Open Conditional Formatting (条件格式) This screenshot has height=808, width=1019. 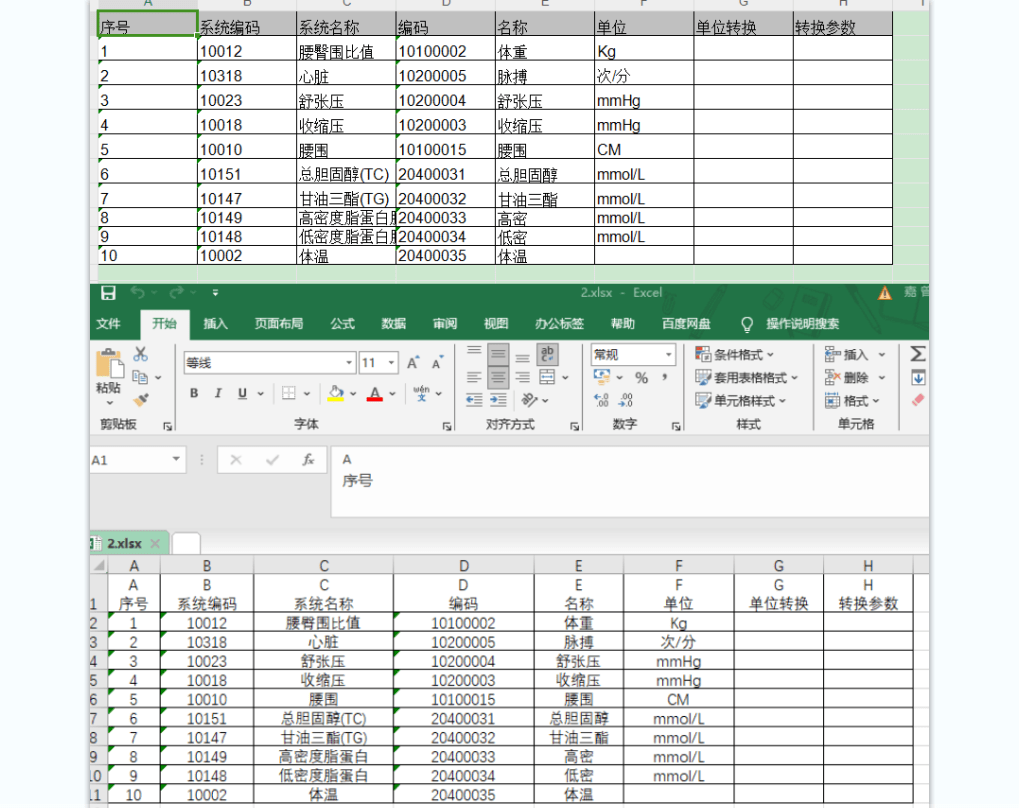(x=737, y=354)
